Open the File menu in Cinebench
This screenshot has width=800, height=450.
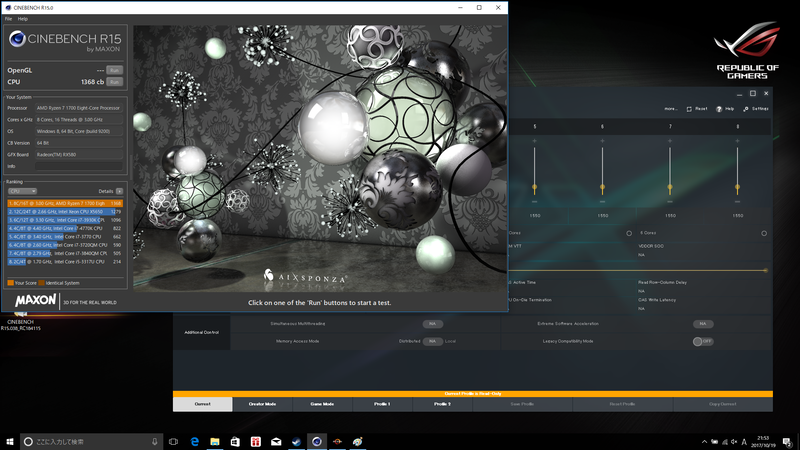pos(8,19)
